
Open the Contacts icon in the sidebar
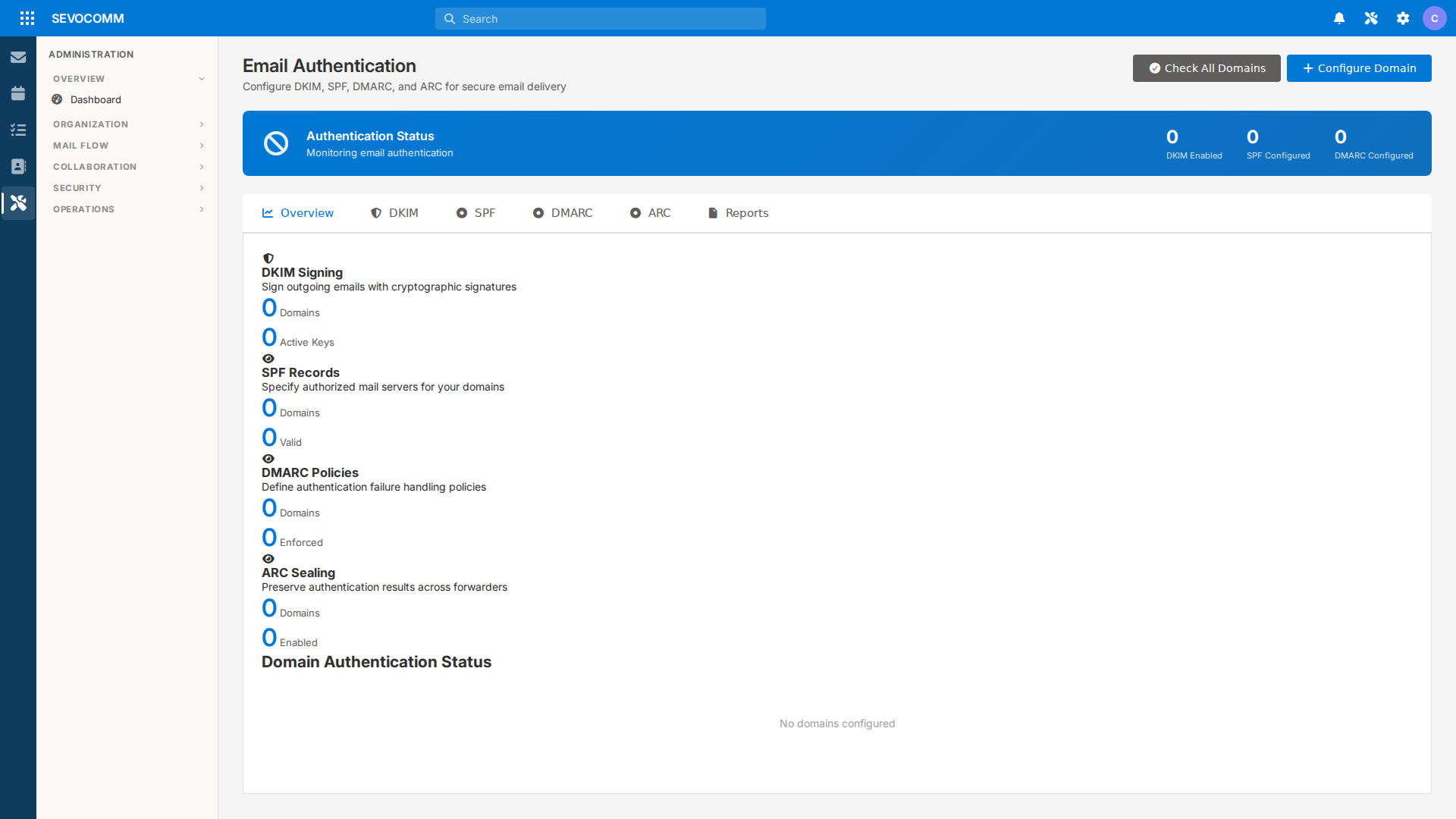click(18, 166)
